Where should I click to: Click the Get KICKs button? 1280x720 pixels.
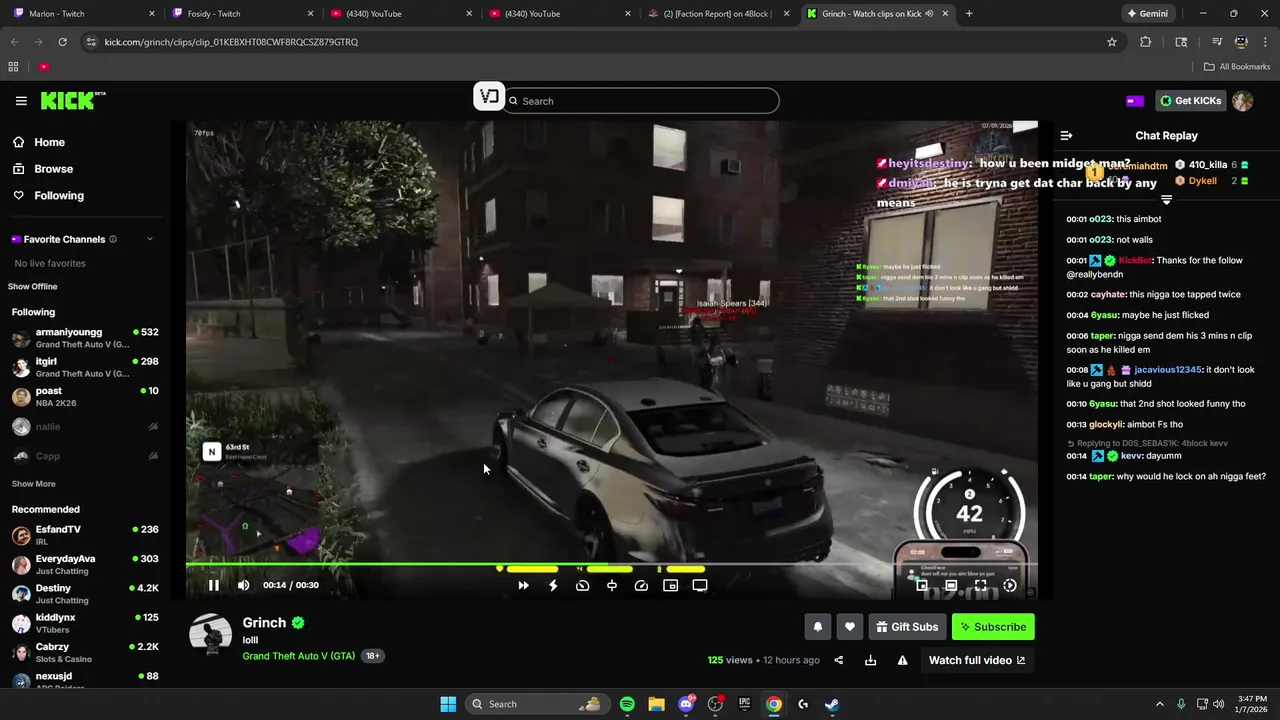(x=1191, y=101)
